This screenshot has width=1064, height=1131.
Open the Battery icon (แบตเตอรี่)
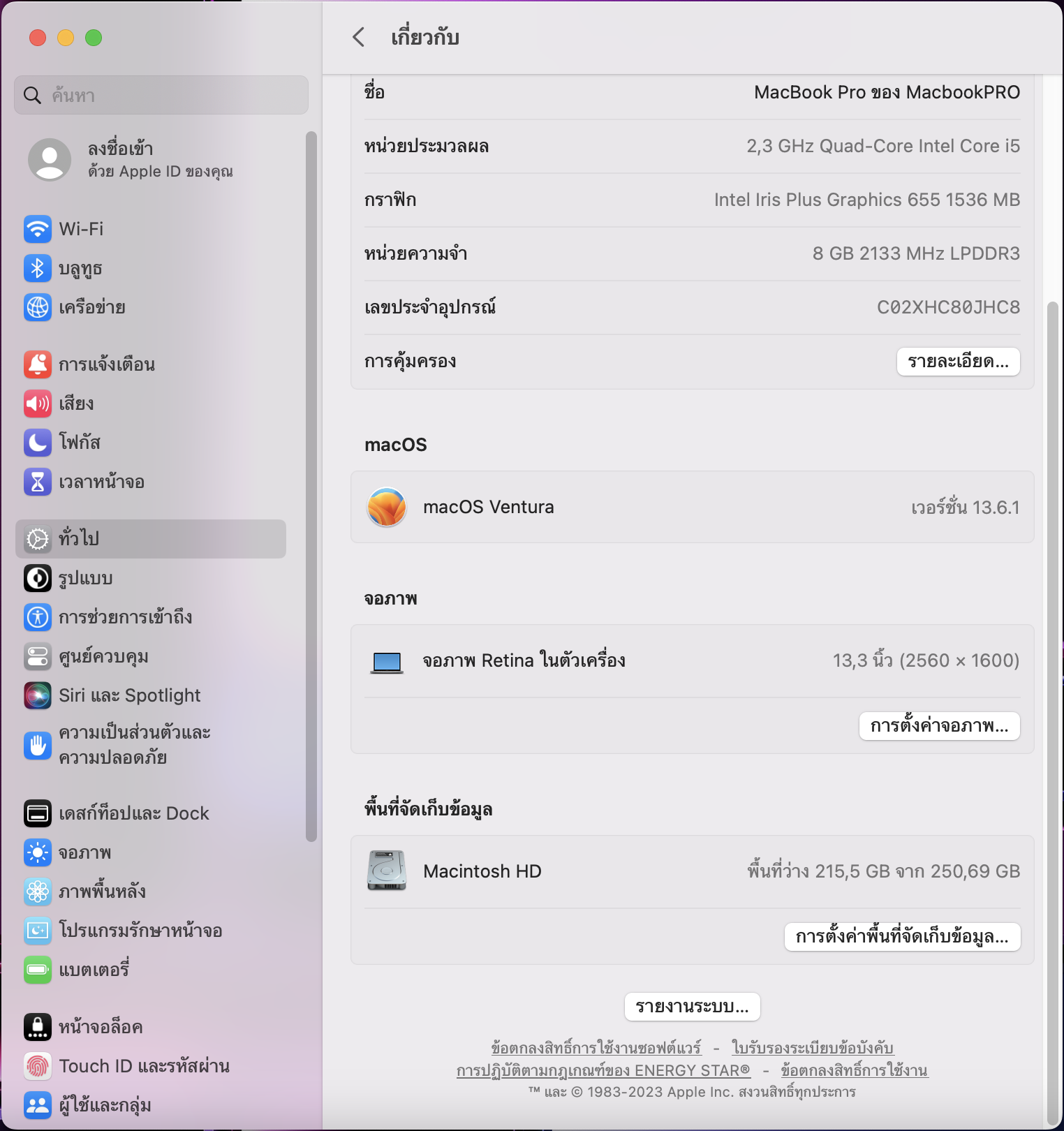pyautogui.click(x=38, y=970)
